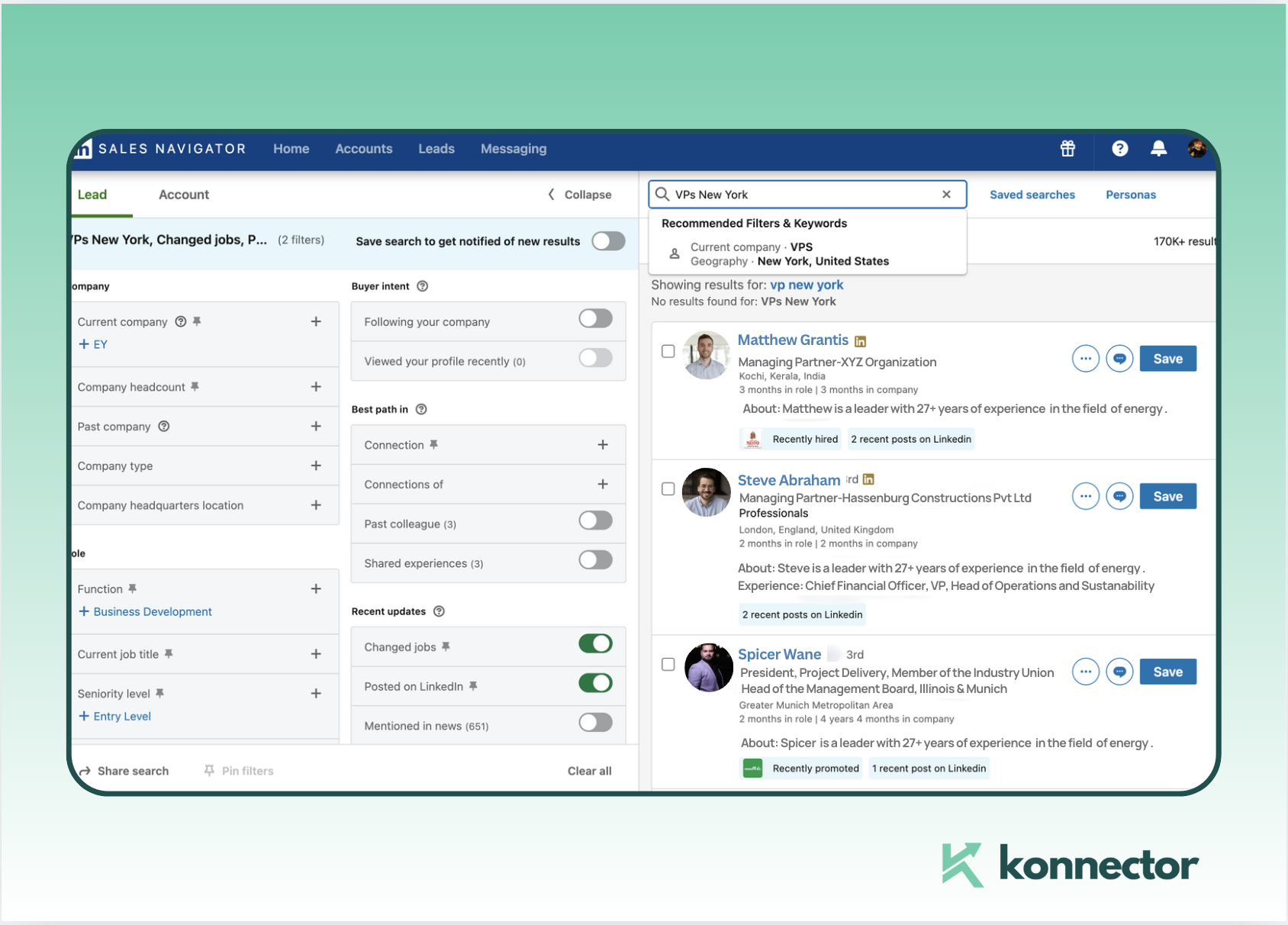Screen dimensions: 1288x925
Task: Expand Current company filter
Action: [316, 321]
